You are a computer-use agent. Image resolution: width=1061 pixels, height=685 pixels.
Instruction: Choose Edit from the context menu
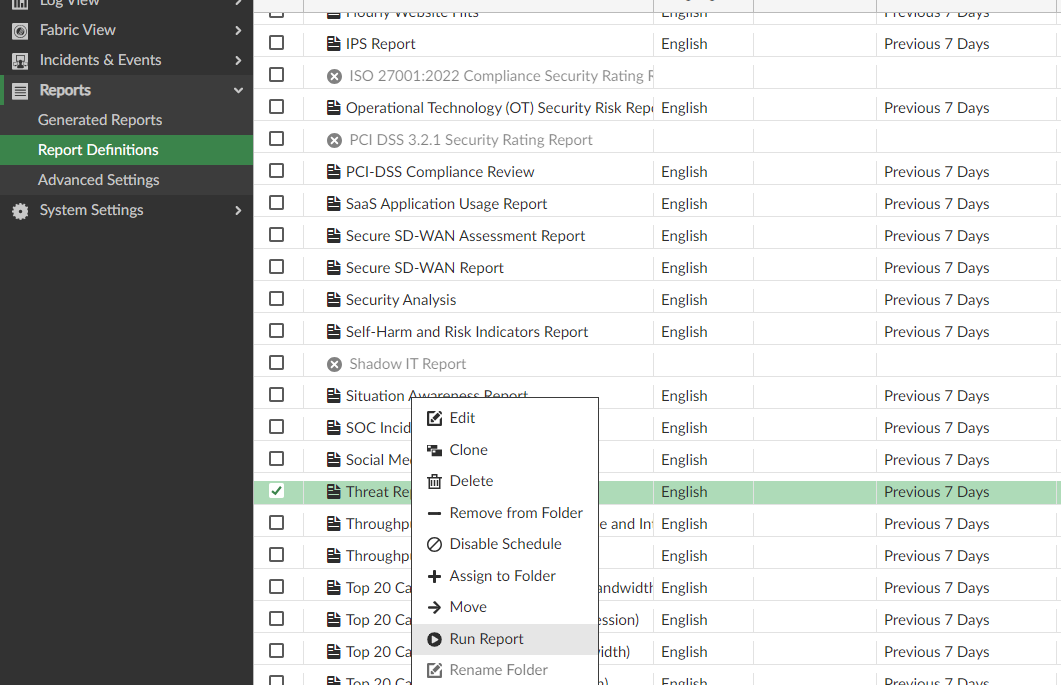click(x=505, y=418)
